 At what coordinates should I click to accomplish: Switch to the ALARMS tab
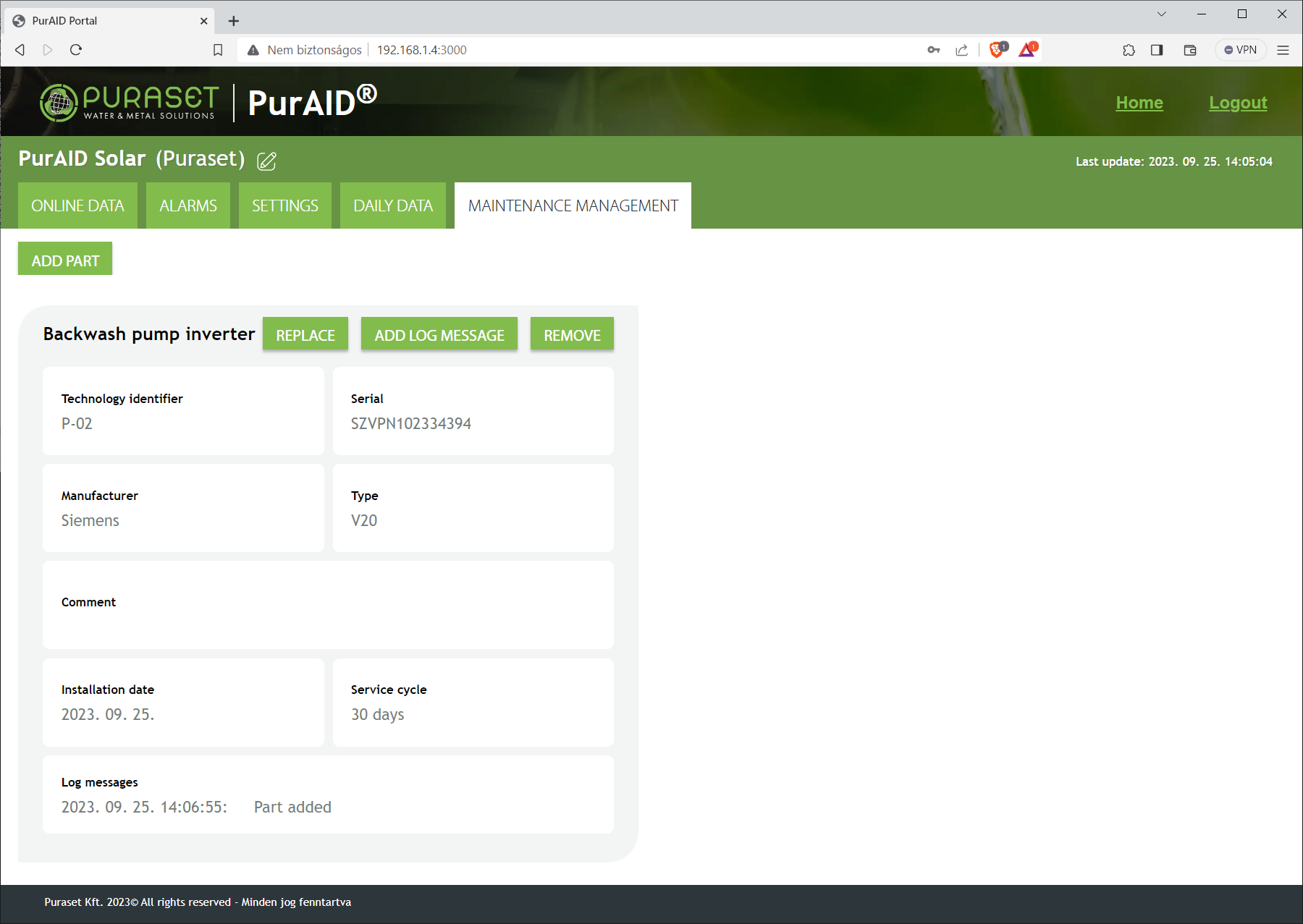pos(187,206)
